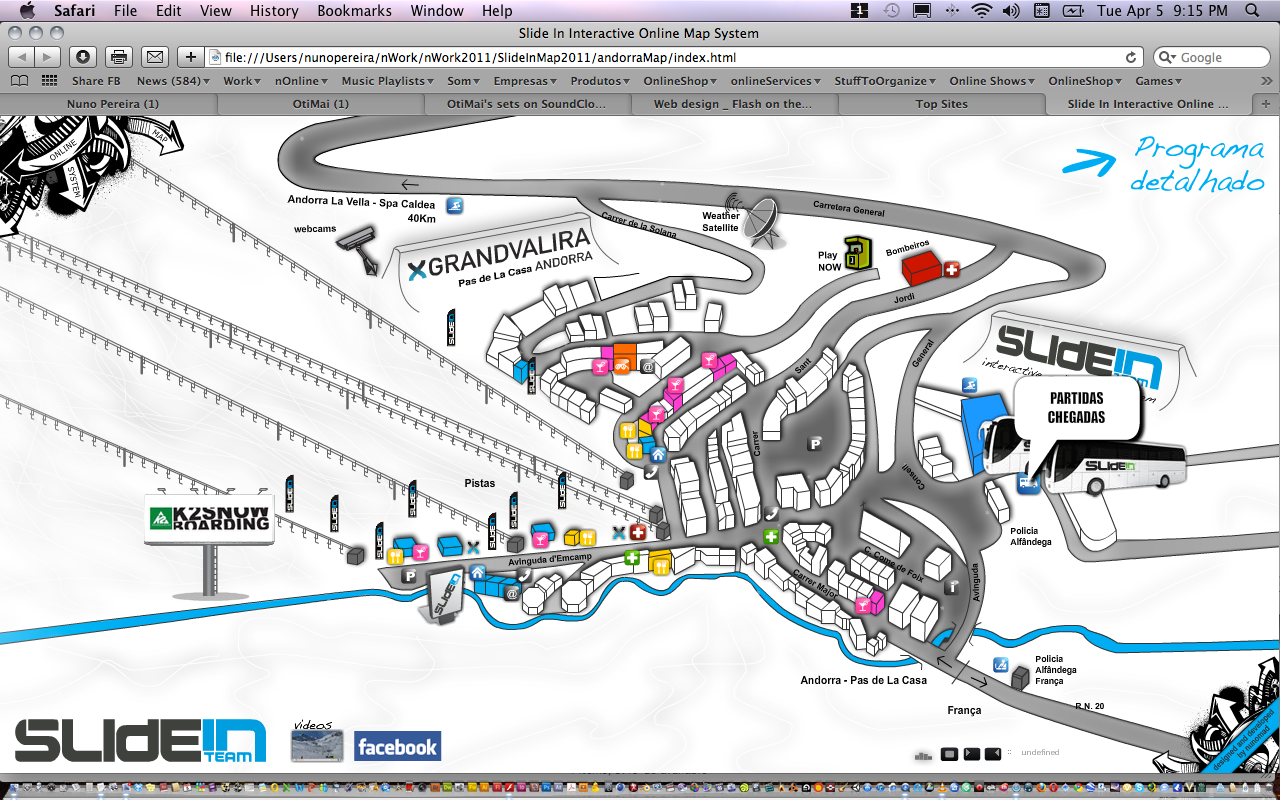Click the green cross icon below Carrer street
The width and height of the screenshot is (1280, 800).
pyautogui.click(x=771, y=537)
